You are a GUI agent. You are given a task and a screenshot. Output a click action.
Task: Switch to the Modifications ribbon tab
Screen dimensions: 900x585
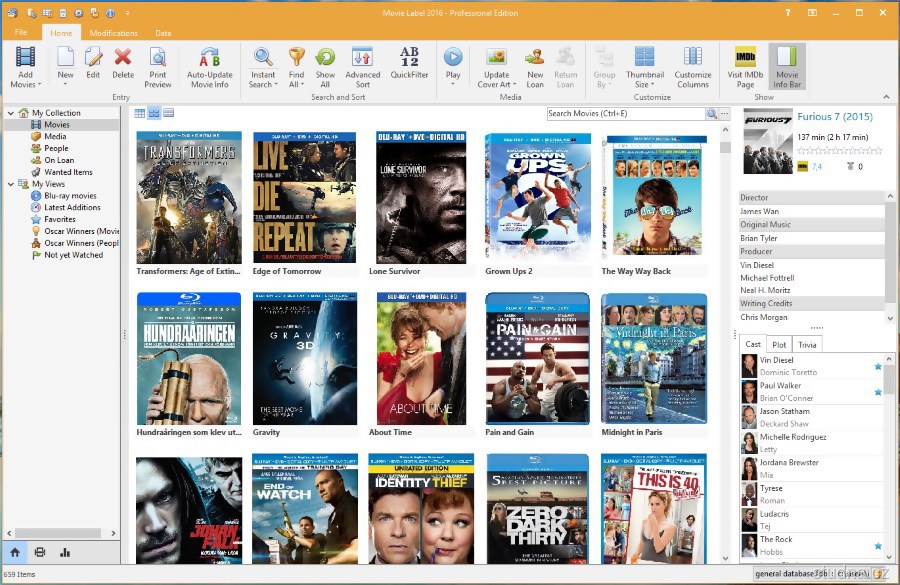(x=113, y=33)
